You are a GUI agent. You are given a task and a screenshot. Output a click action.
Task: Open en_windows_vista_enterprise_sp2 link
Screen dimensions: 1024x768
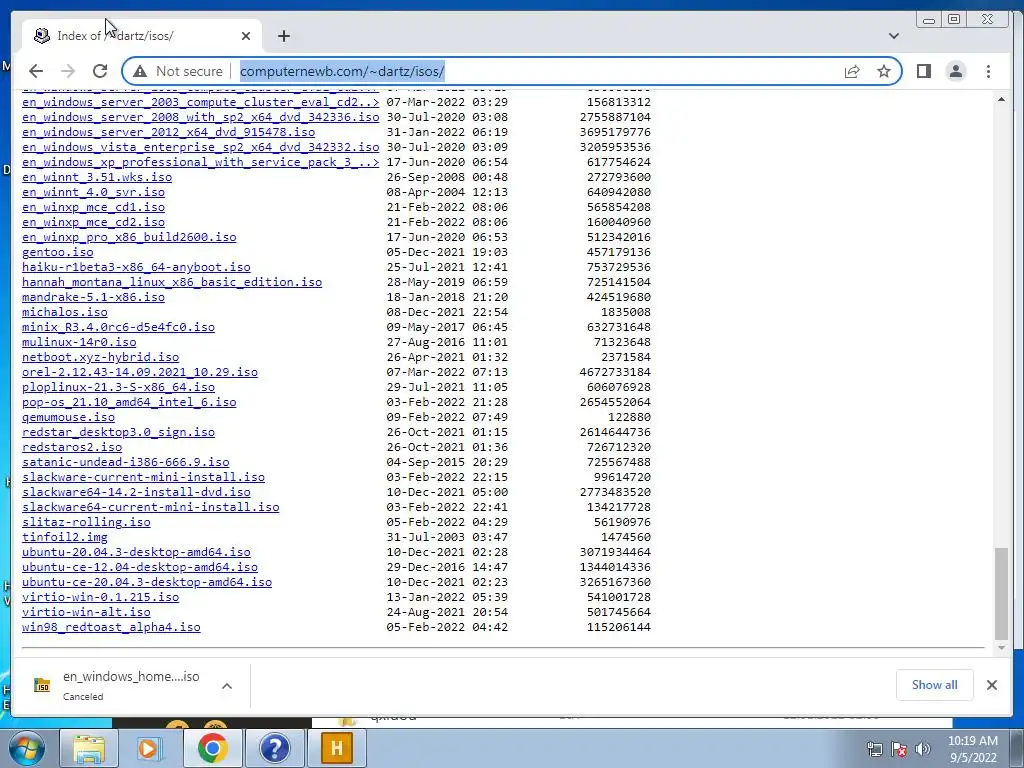coord(200,147)
